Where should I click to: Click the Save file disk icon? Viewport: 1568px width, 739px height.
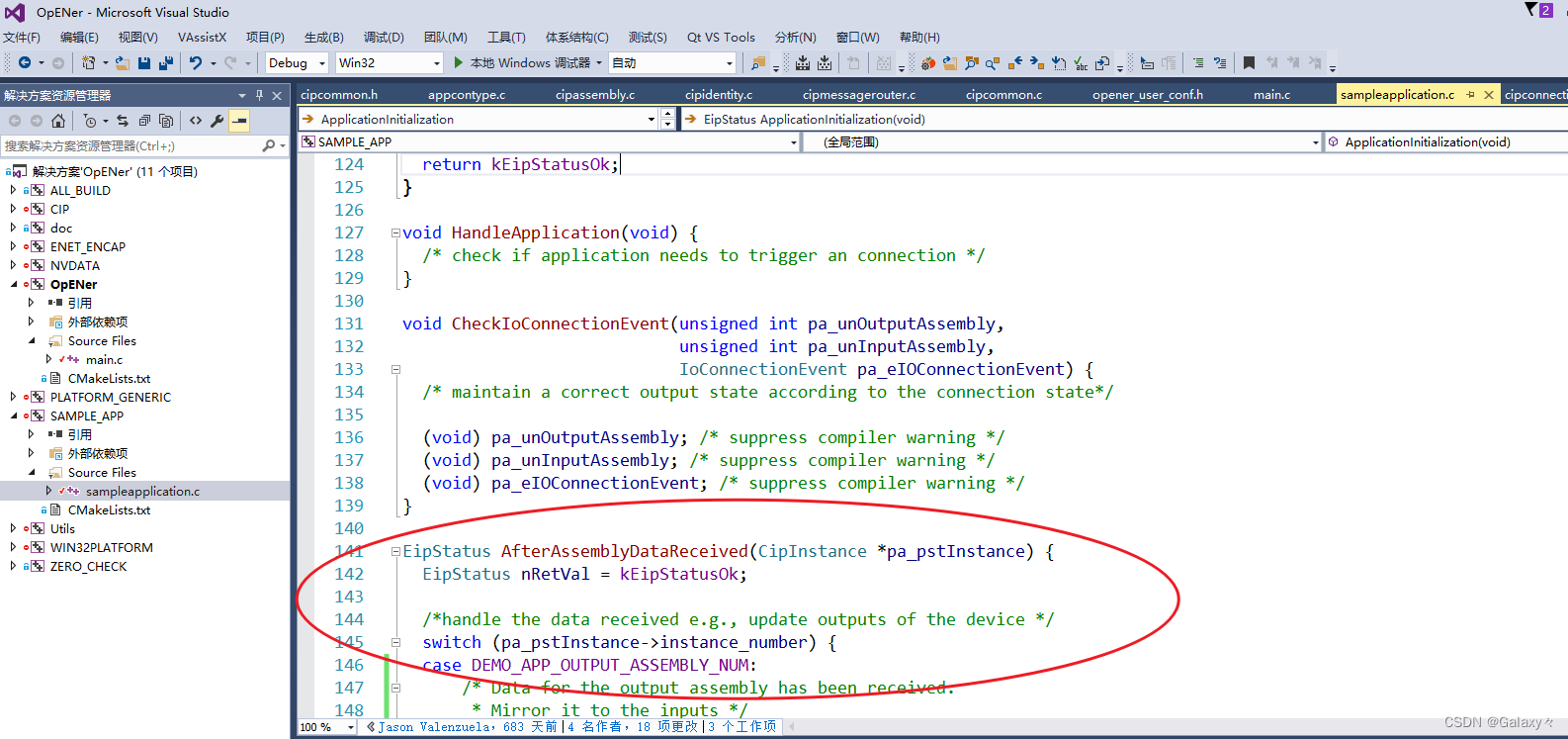click(x=144, y=62)
